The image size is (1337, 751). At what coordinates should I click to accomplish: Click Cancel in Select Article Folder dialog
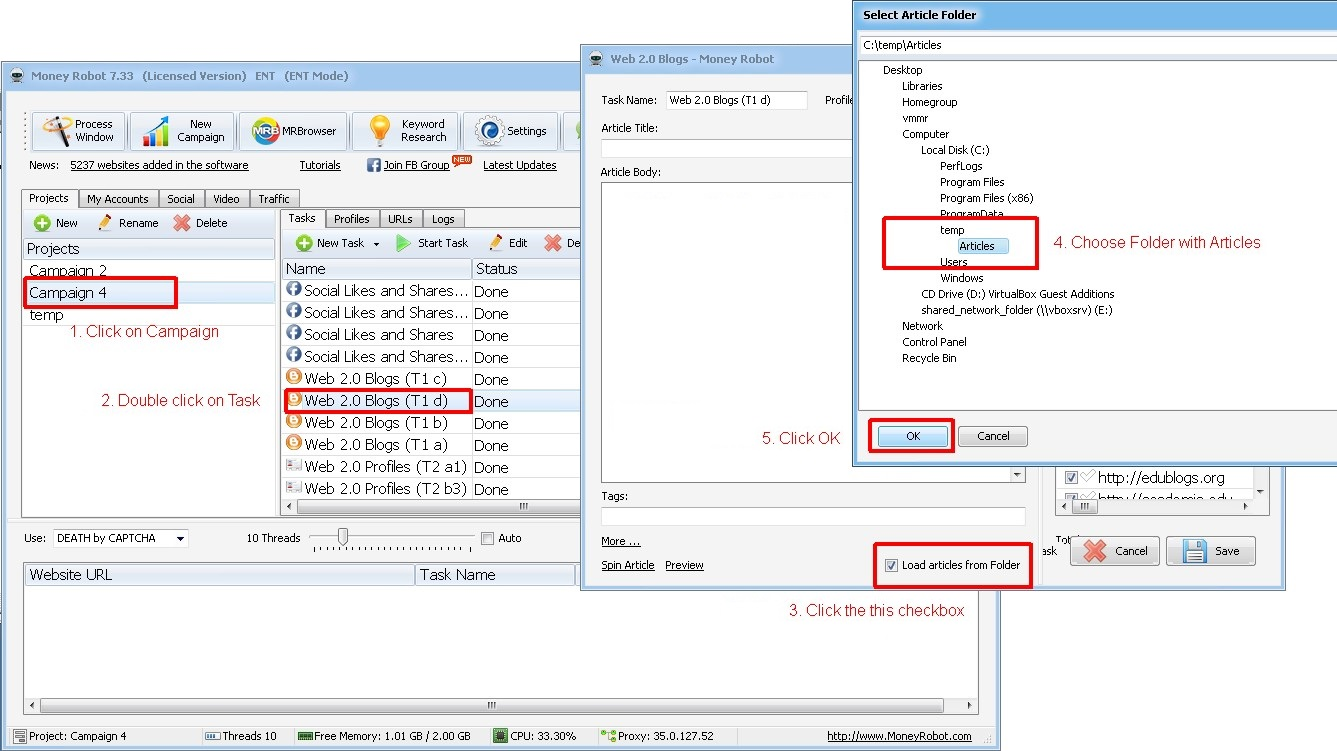pyautogui.click(x=993, y=436)
